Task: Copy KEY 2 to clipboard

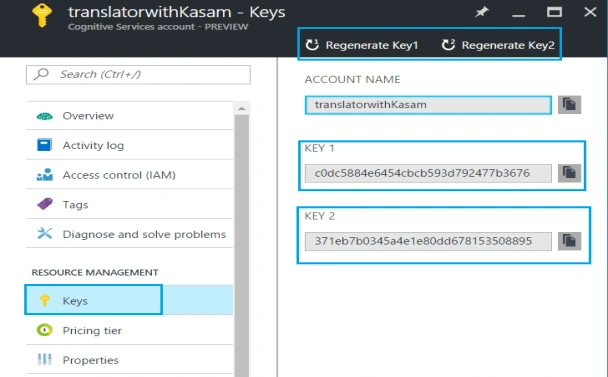Action: (x=569, y=241)
